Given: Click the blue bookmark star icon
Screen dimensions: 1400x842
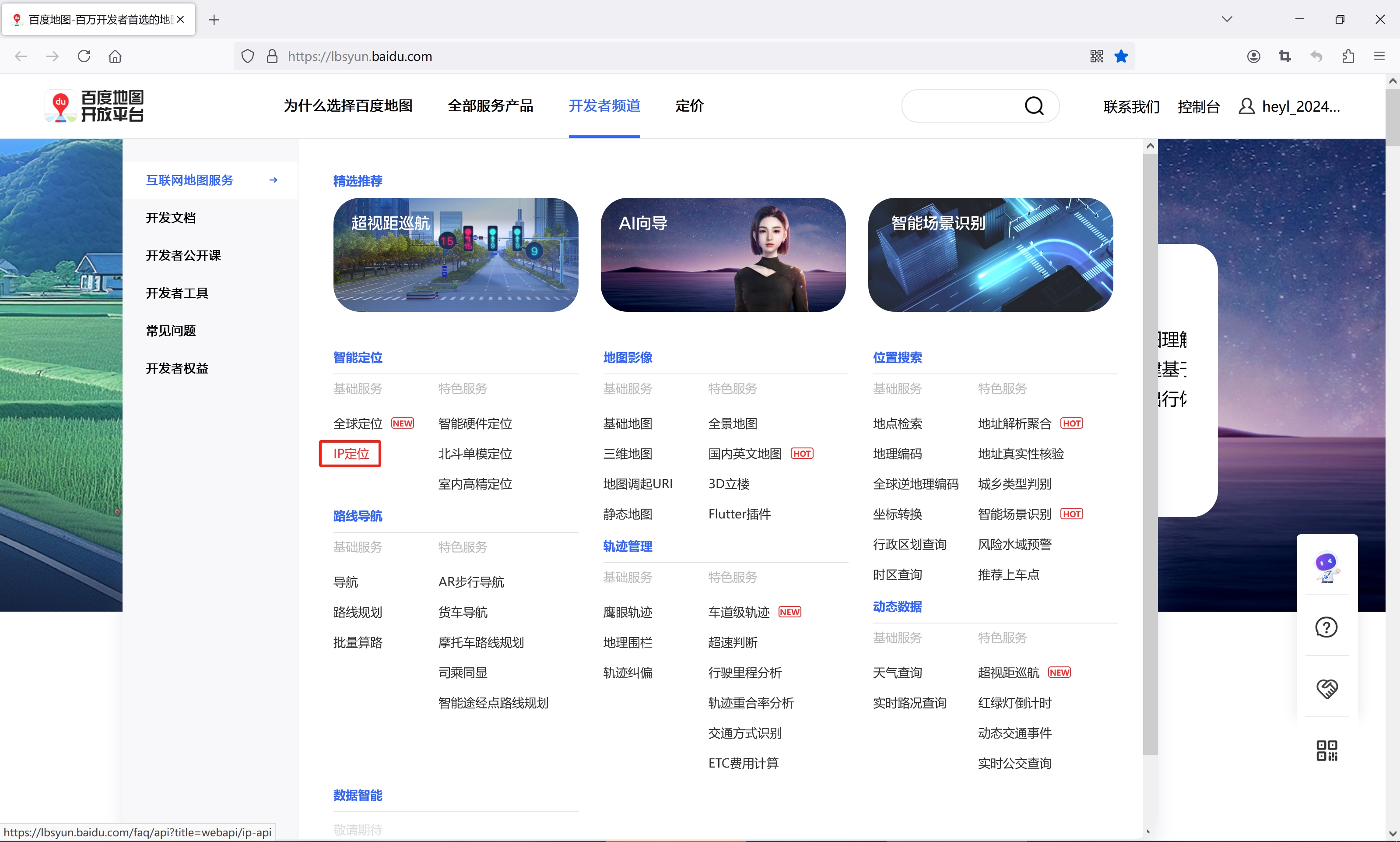Looking at the screenshot, I should point(1121,56).
